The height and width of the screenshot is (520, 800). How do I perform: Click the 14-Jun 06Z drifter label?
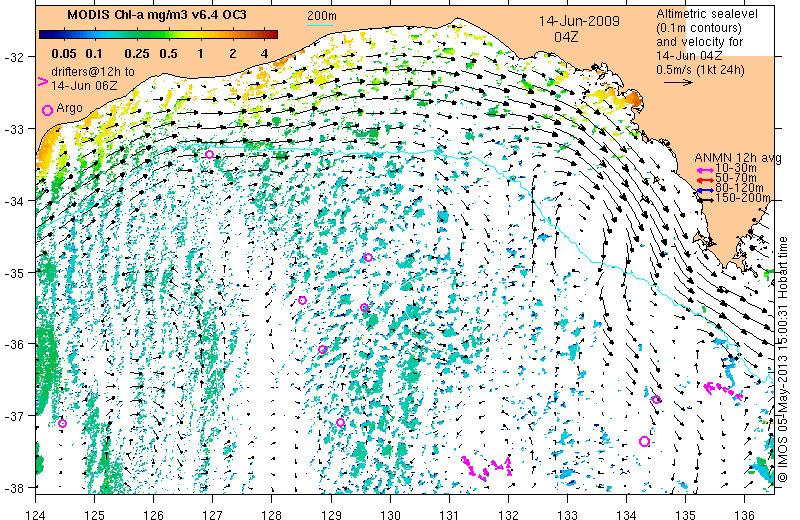(x=84, y=86)
